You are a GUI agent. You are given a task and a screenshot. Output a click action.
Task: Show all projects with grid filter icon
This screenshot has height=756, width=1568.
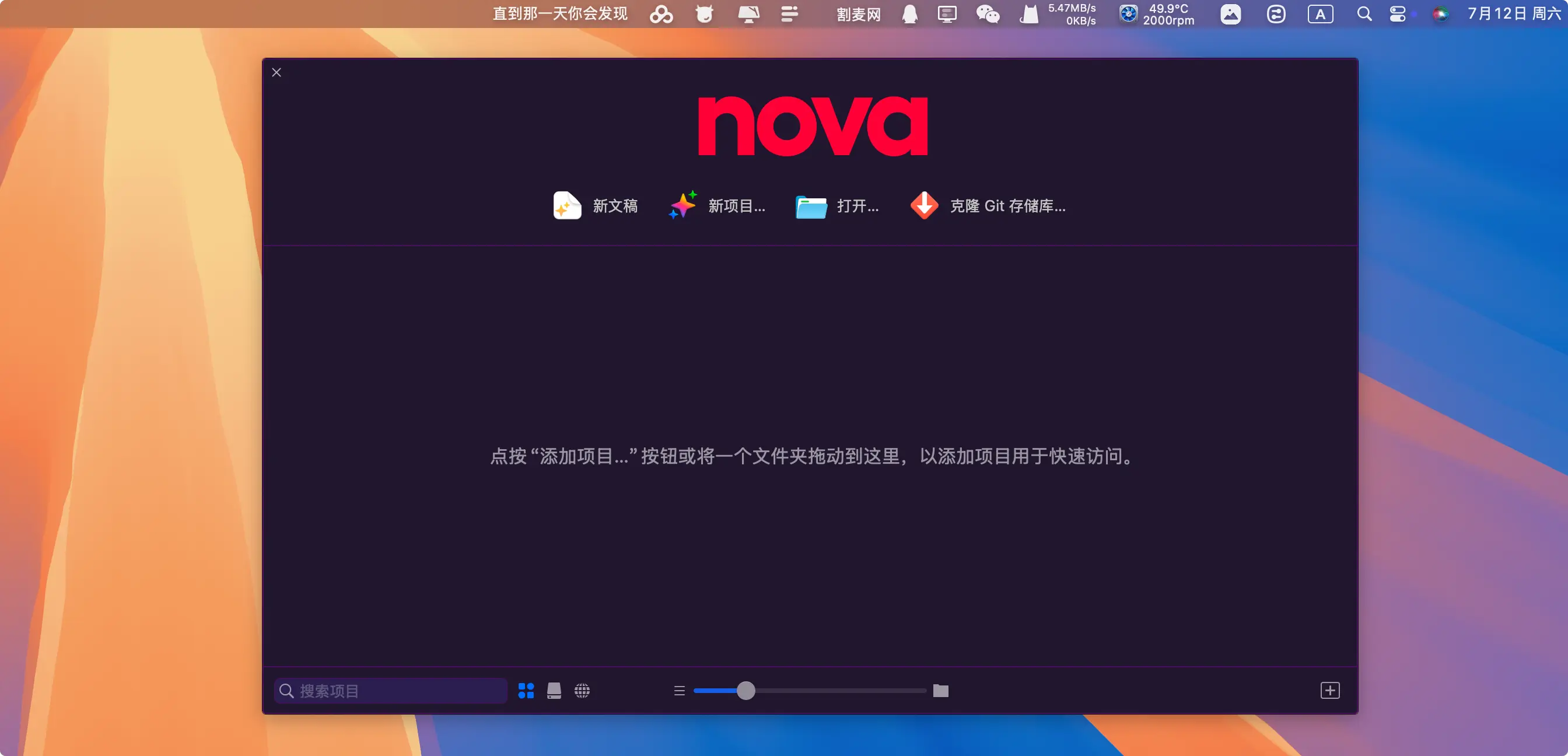point(526,691)
